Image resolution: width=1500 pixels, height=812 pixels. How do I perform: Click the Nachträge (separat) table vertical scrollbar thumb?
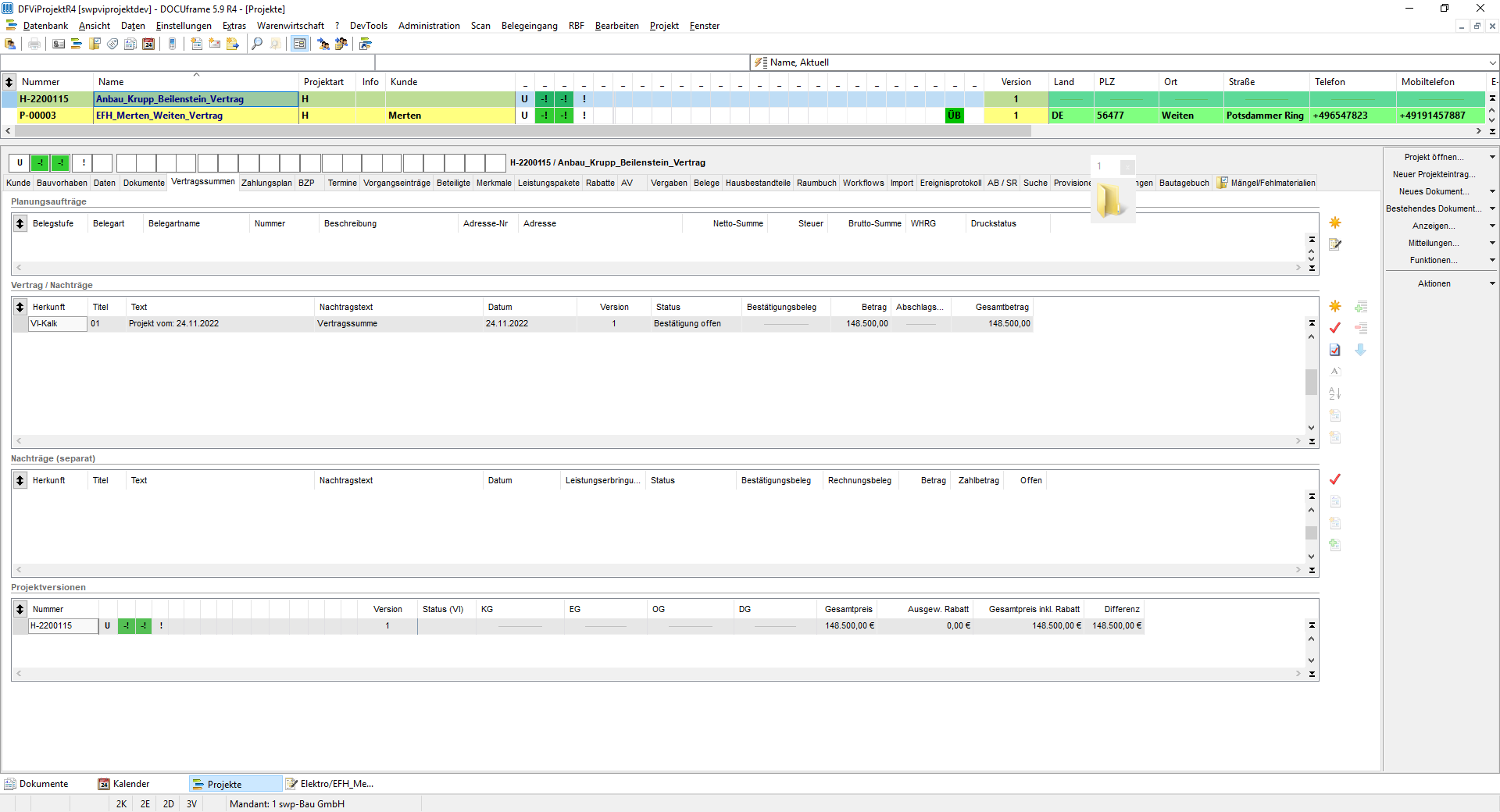coord(1312,532)
